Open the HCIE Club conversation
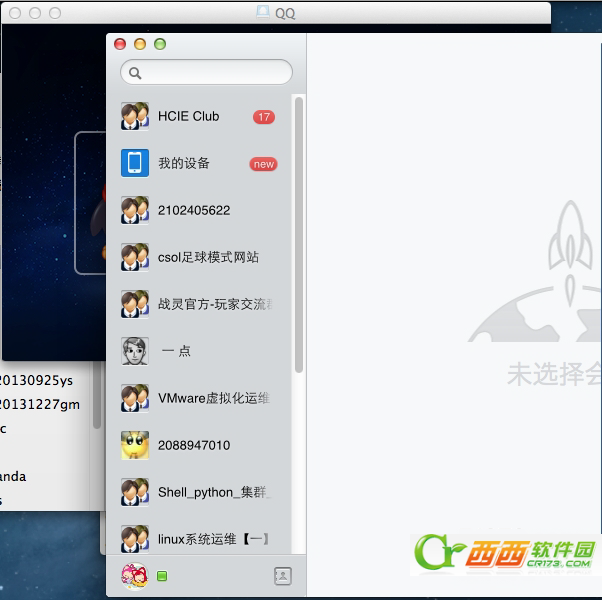The width and height of the screenshot is (602, 600). point(199,116)
